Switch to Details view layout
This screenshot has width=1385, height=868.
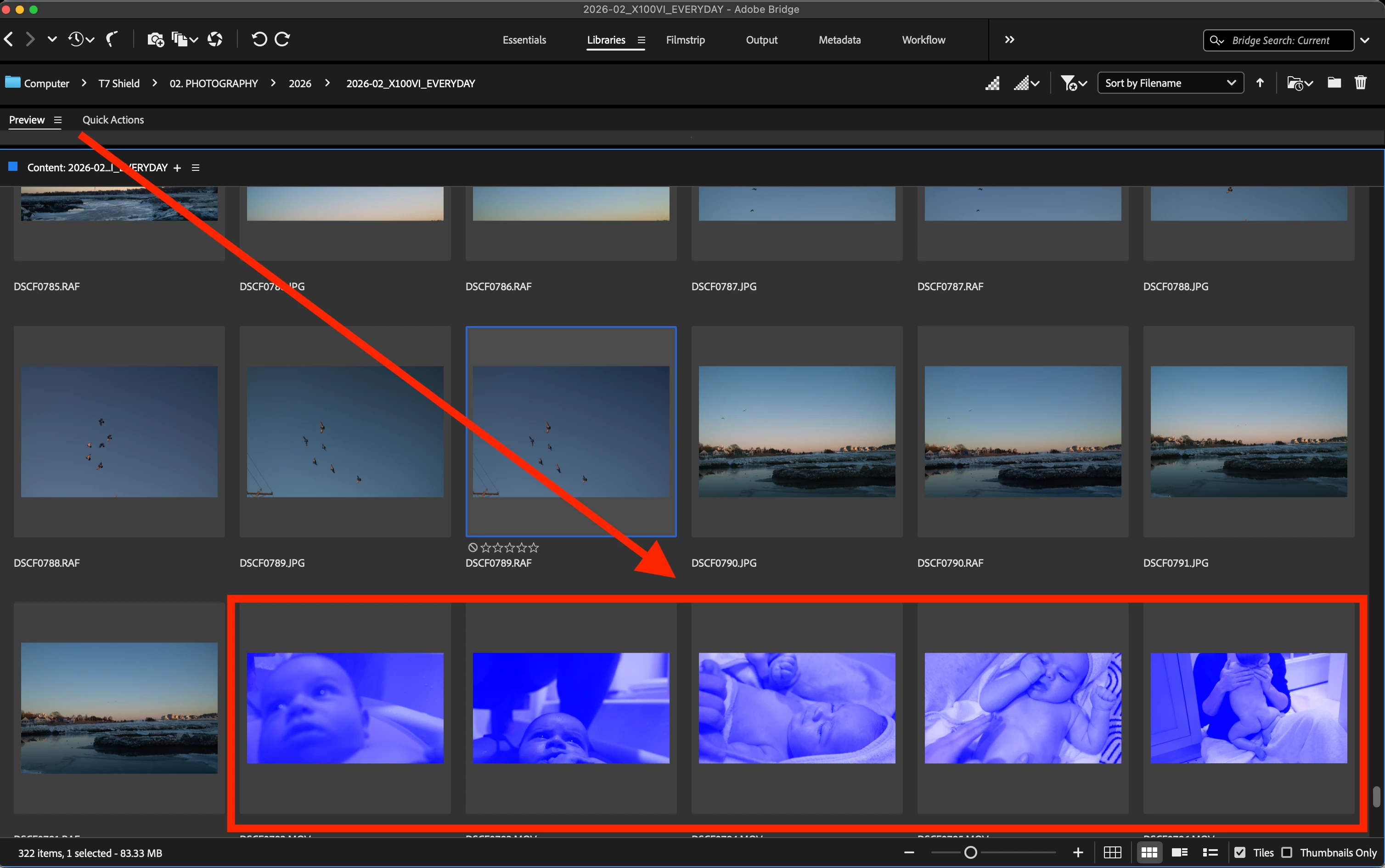click(x=1180, y=852)
